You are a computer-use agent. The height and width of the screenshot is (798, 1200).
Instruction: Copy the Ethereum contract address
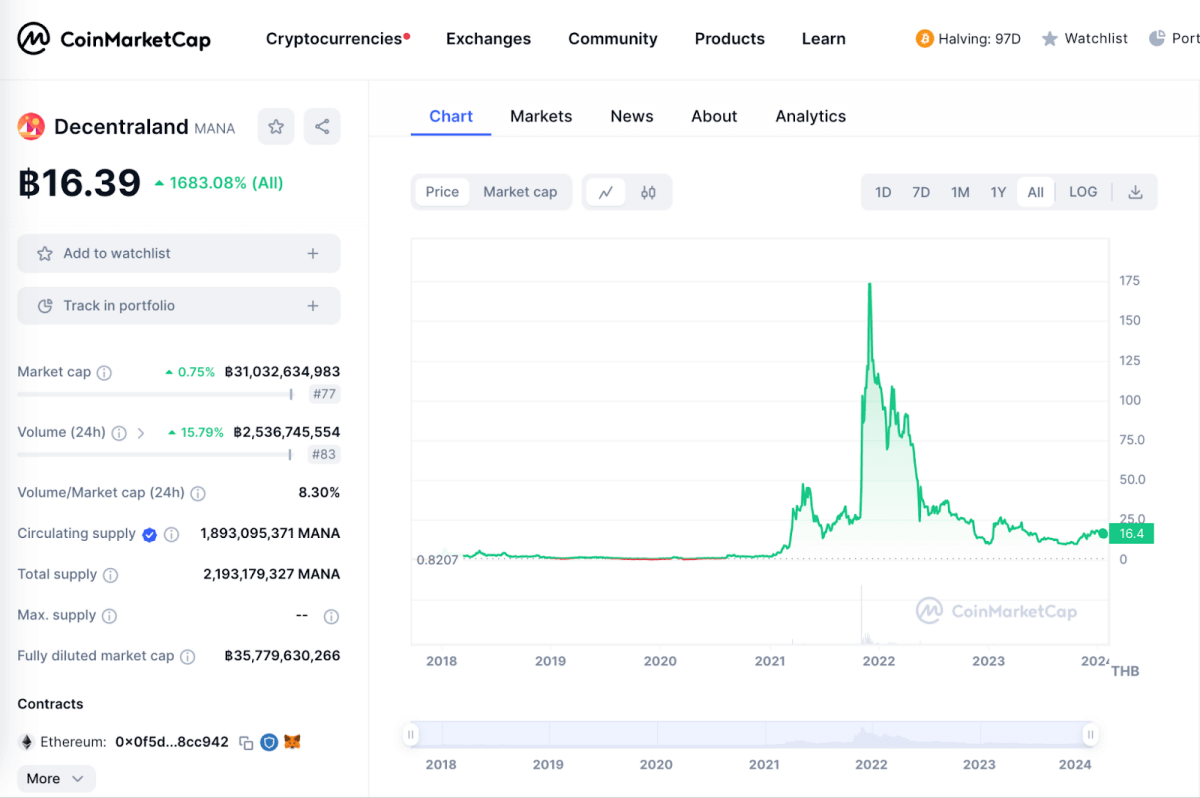(246, 743)
